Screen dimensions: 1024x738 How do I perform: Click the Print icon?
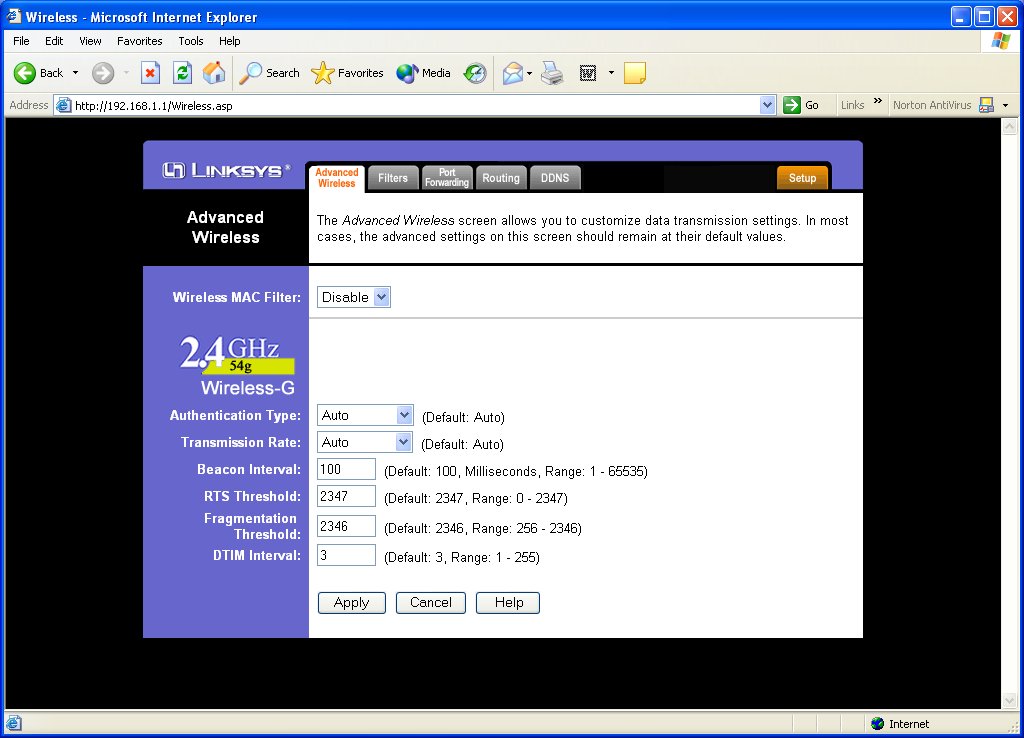click(x=552, y=72)
